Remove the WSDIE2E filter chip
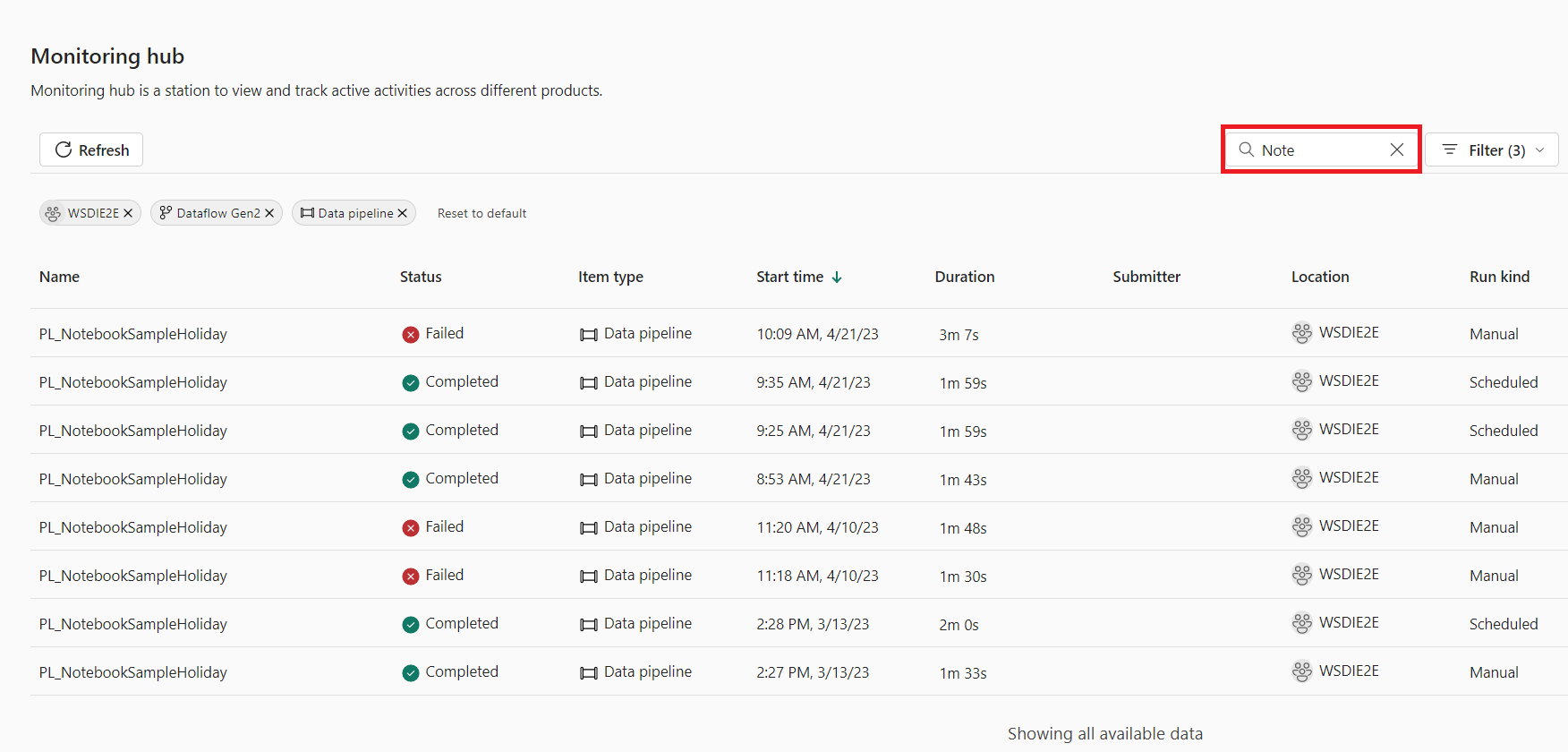 pyautogui.click(x=128, y=213)
